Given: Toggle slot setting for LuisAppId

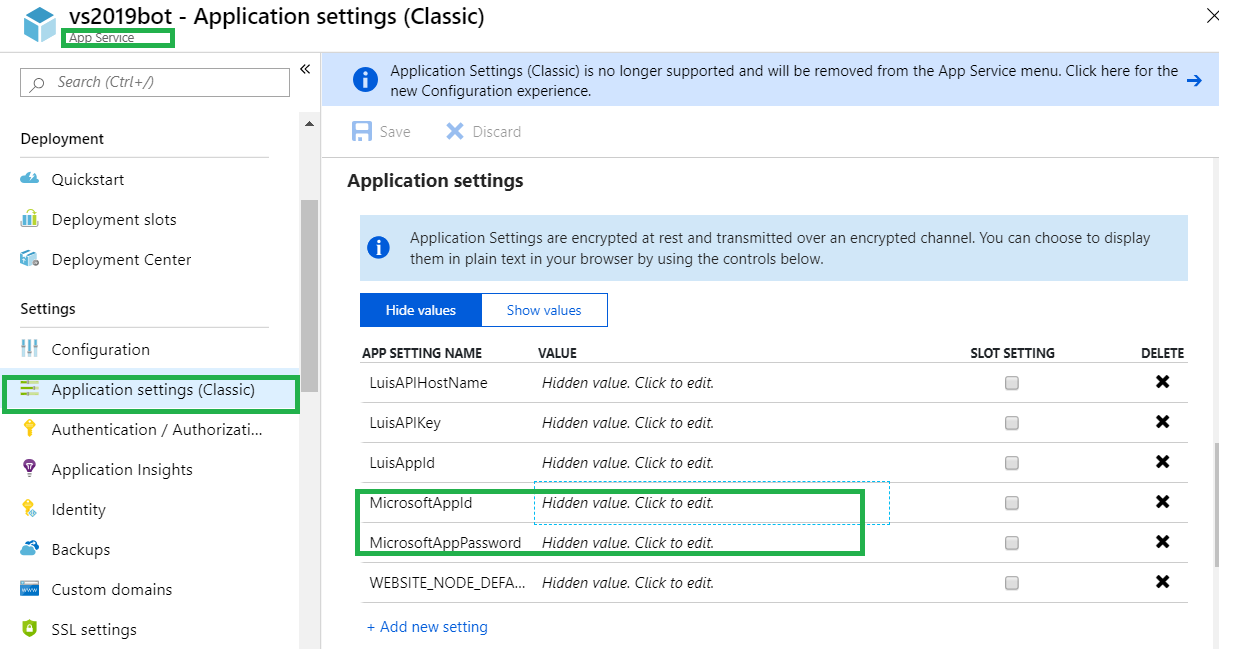Looking at the screenshot, I should click(1012, 463).
